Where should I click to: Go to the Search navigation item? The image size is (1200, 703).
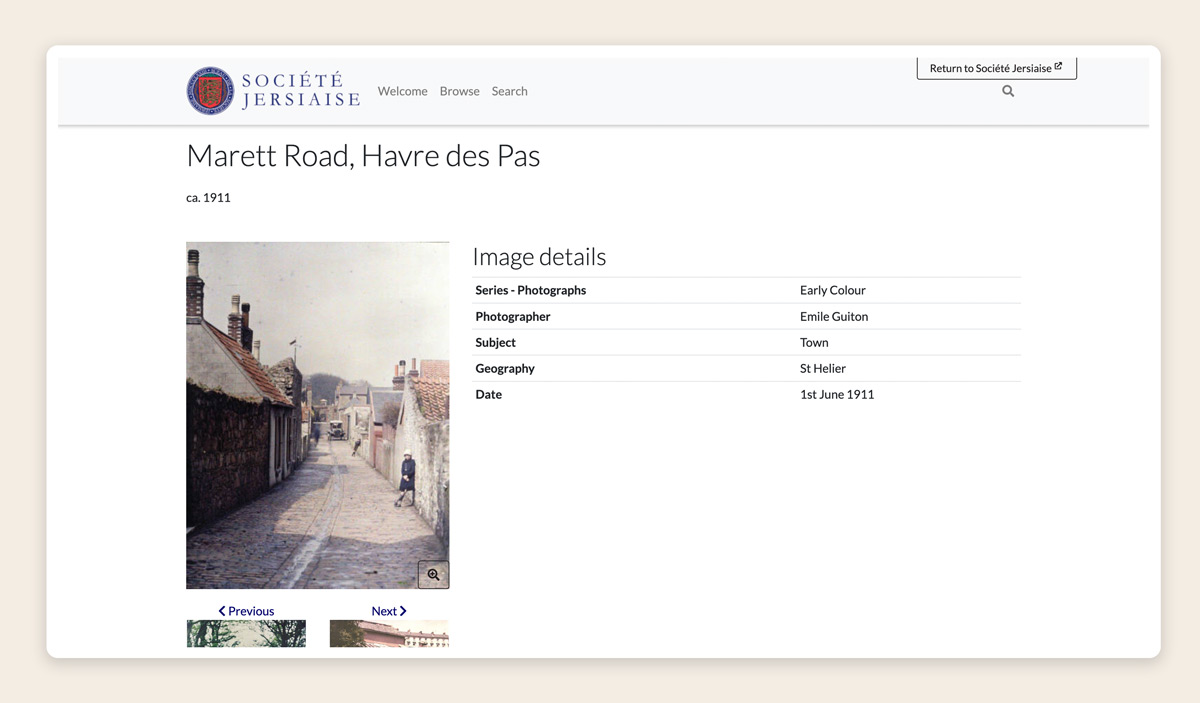(509, 91)
